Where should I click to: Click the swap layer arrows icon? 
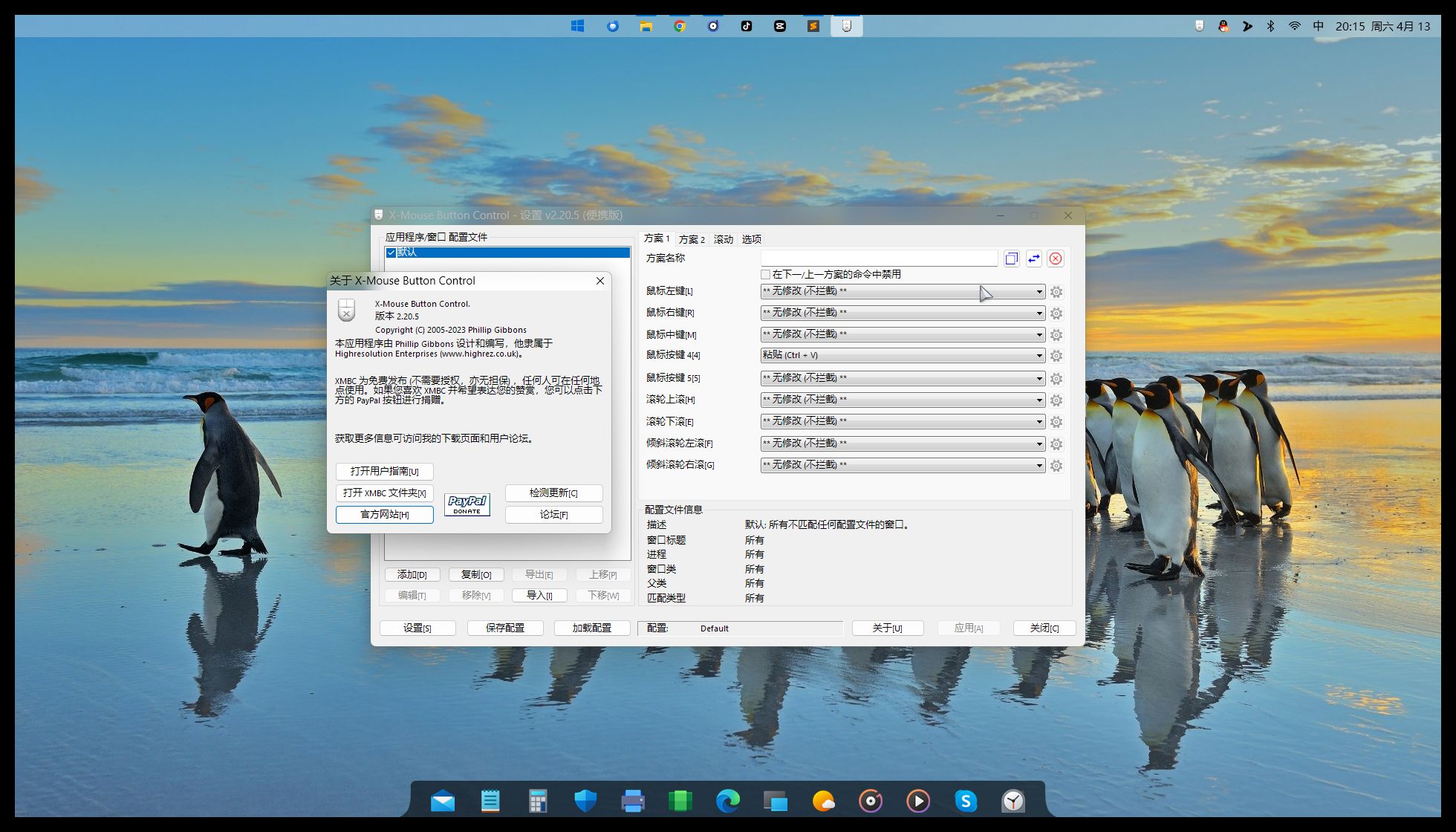(x=1033, y=259)
